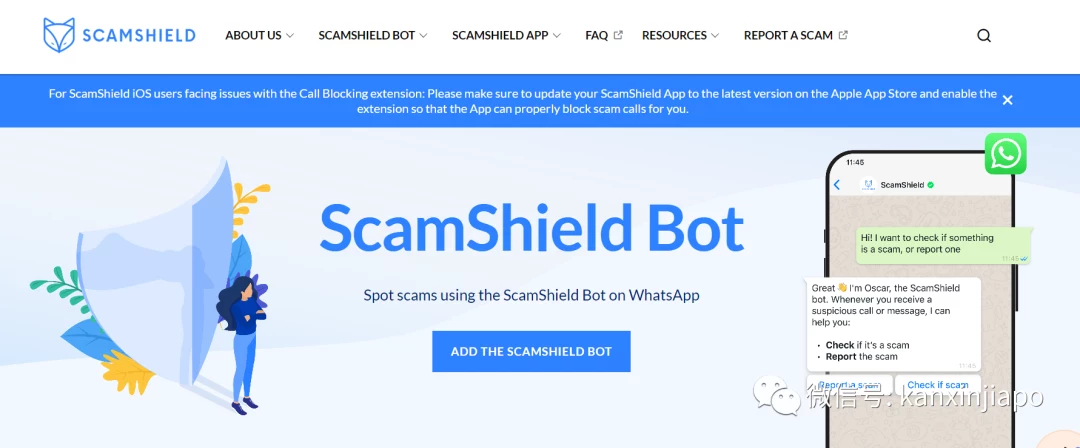This screenshot has height=448, width=1080.
Task: Open the Report a Scam menu item
Action: pyautogui.click(x=788, y=35)
